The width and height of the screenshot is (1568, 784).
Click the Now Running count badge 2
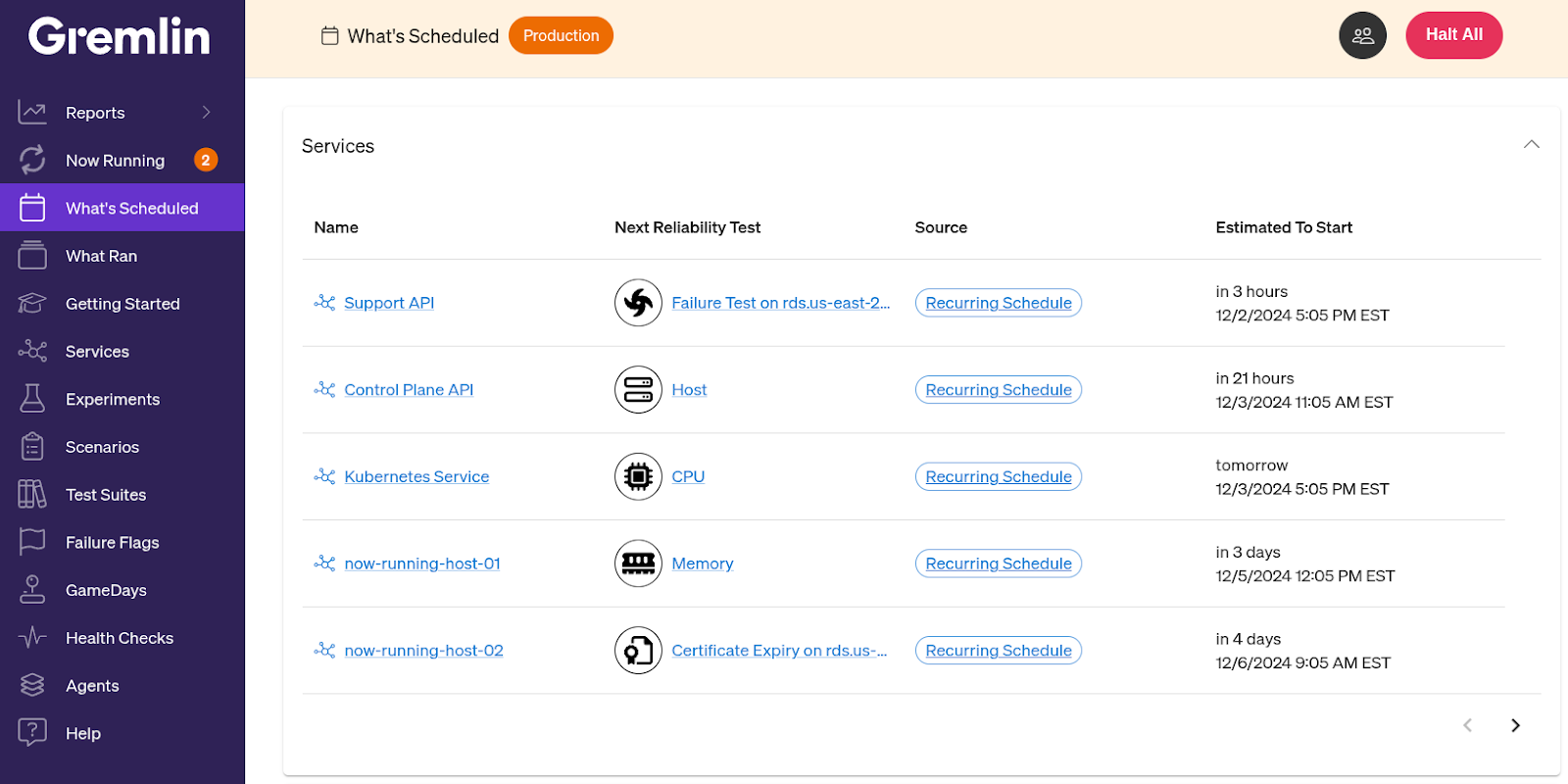pos(206,160)
